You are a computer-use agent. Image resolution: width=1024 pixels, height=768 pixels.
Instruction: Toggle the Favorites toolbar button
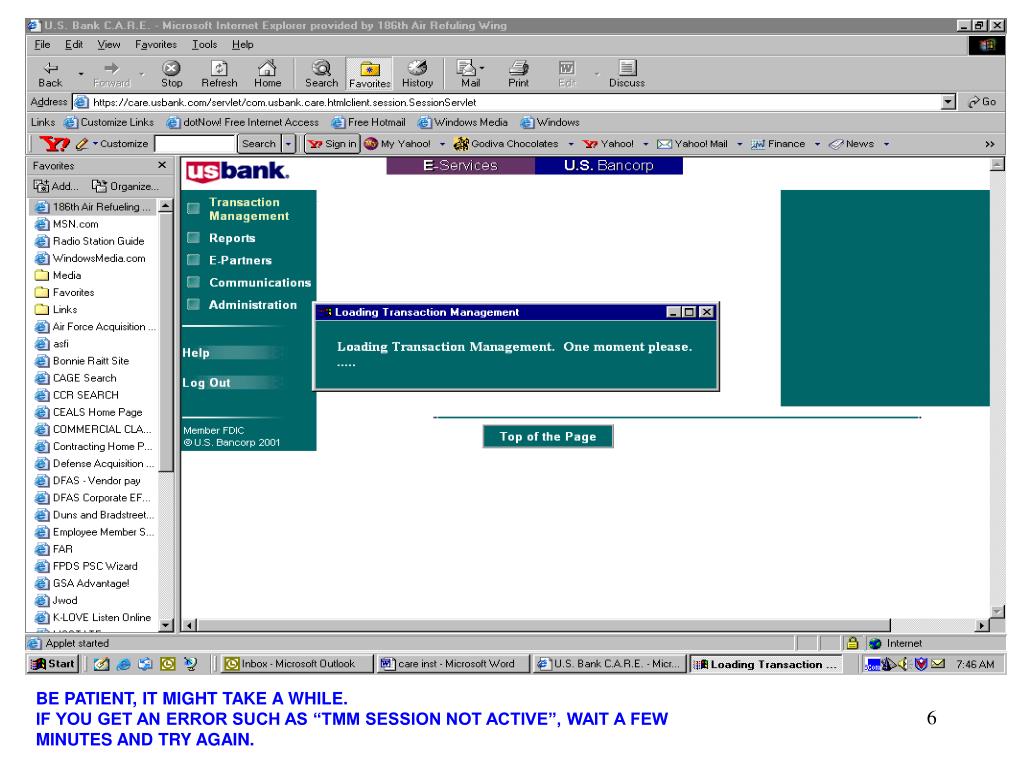click(x=370, y=74)
